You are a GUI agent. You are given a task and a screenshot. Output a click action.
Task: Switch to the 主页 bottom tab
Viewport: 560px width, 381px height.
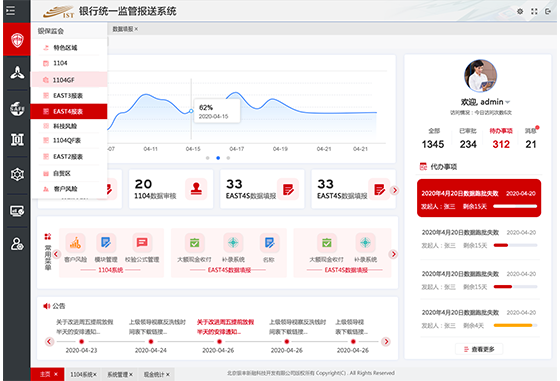(47, 374)
